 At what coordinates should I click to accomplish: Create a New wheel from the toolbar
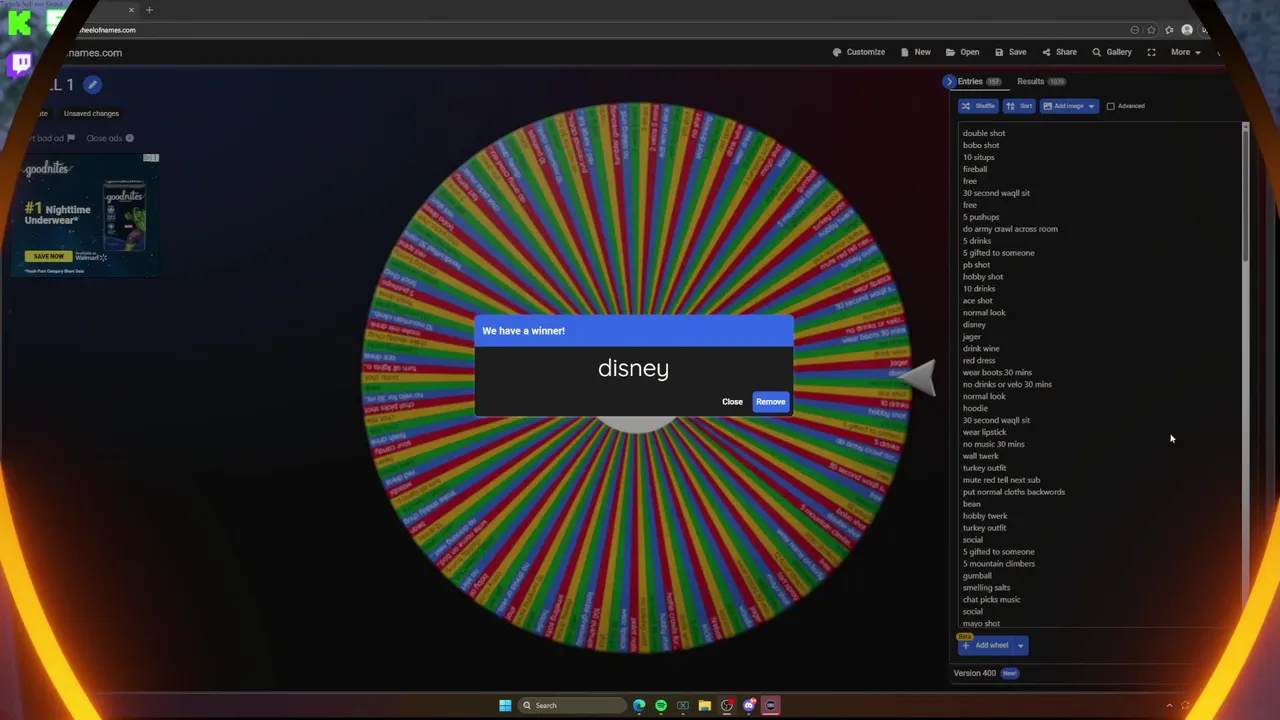916,52
